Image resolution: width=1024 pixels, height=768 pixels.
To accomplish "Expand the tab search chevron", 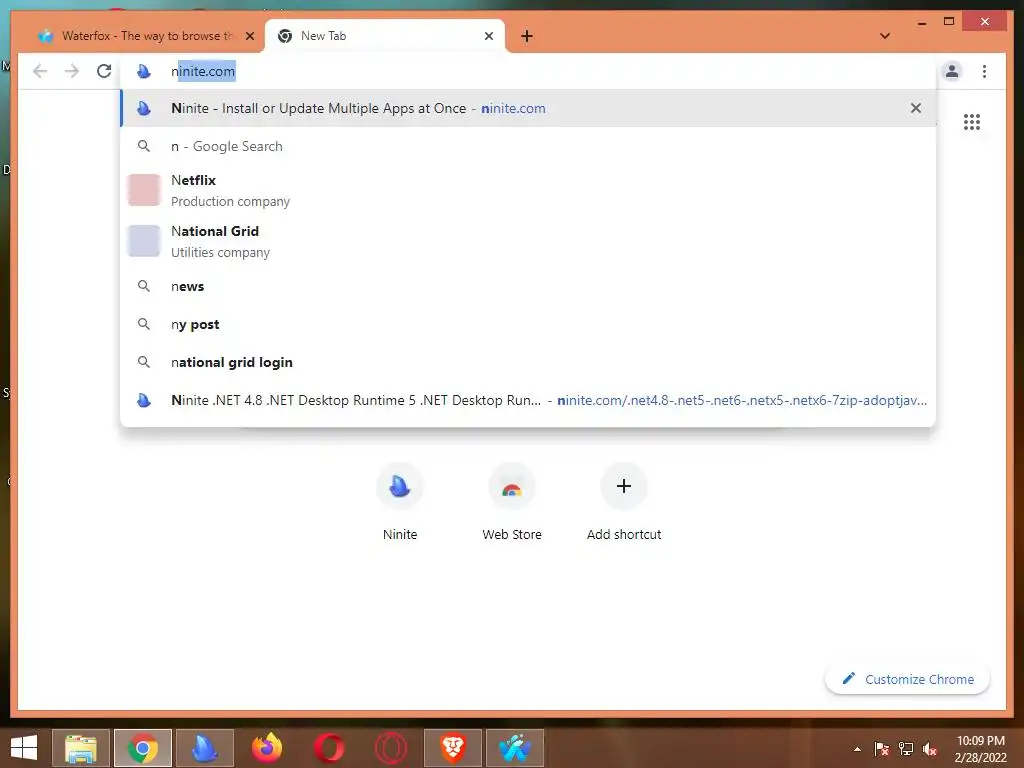I will 885,36.
